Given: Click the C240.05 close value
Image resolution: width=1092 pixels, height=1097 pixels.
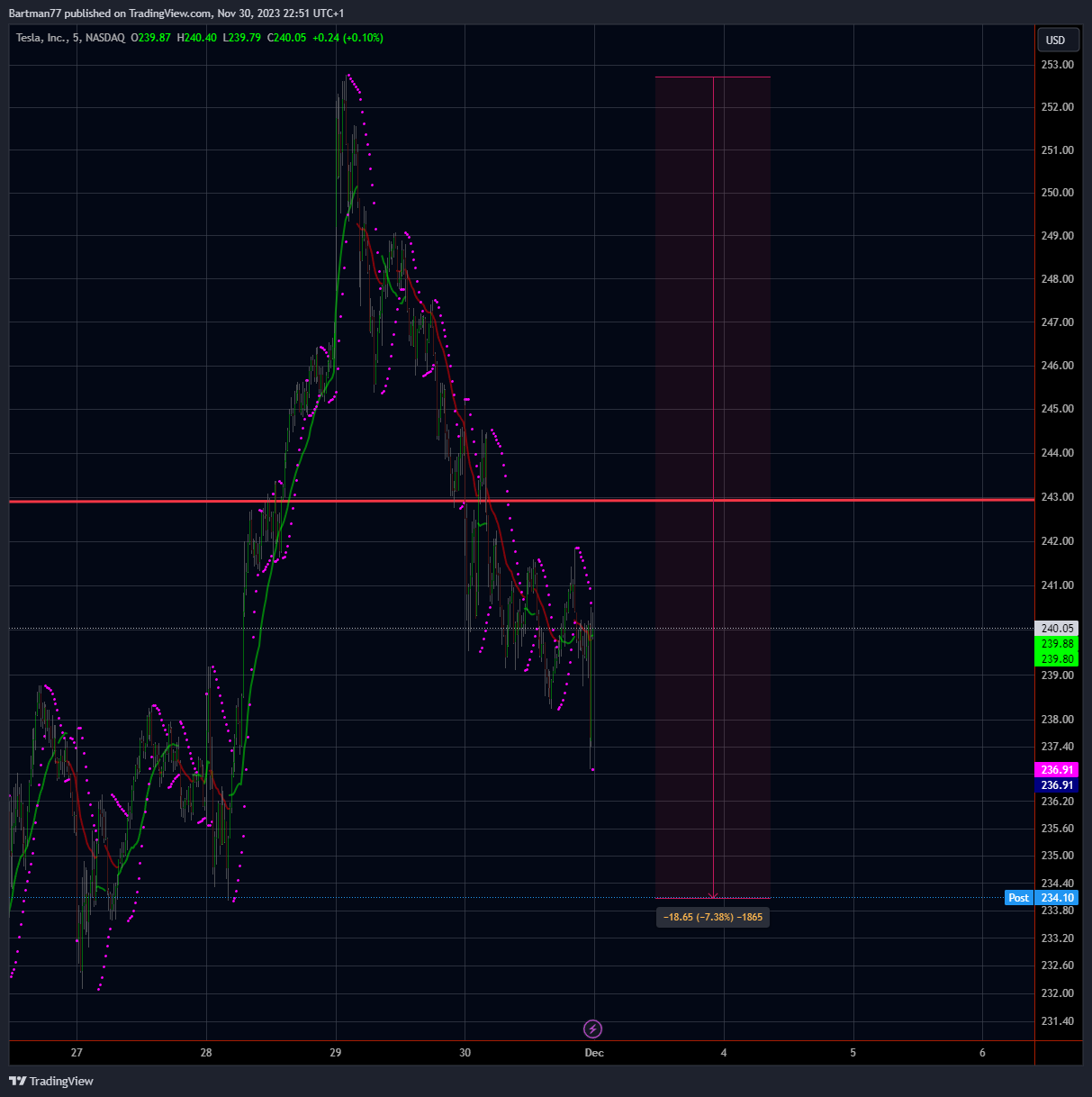Looking at the screenshot, I should coord(286,38).
